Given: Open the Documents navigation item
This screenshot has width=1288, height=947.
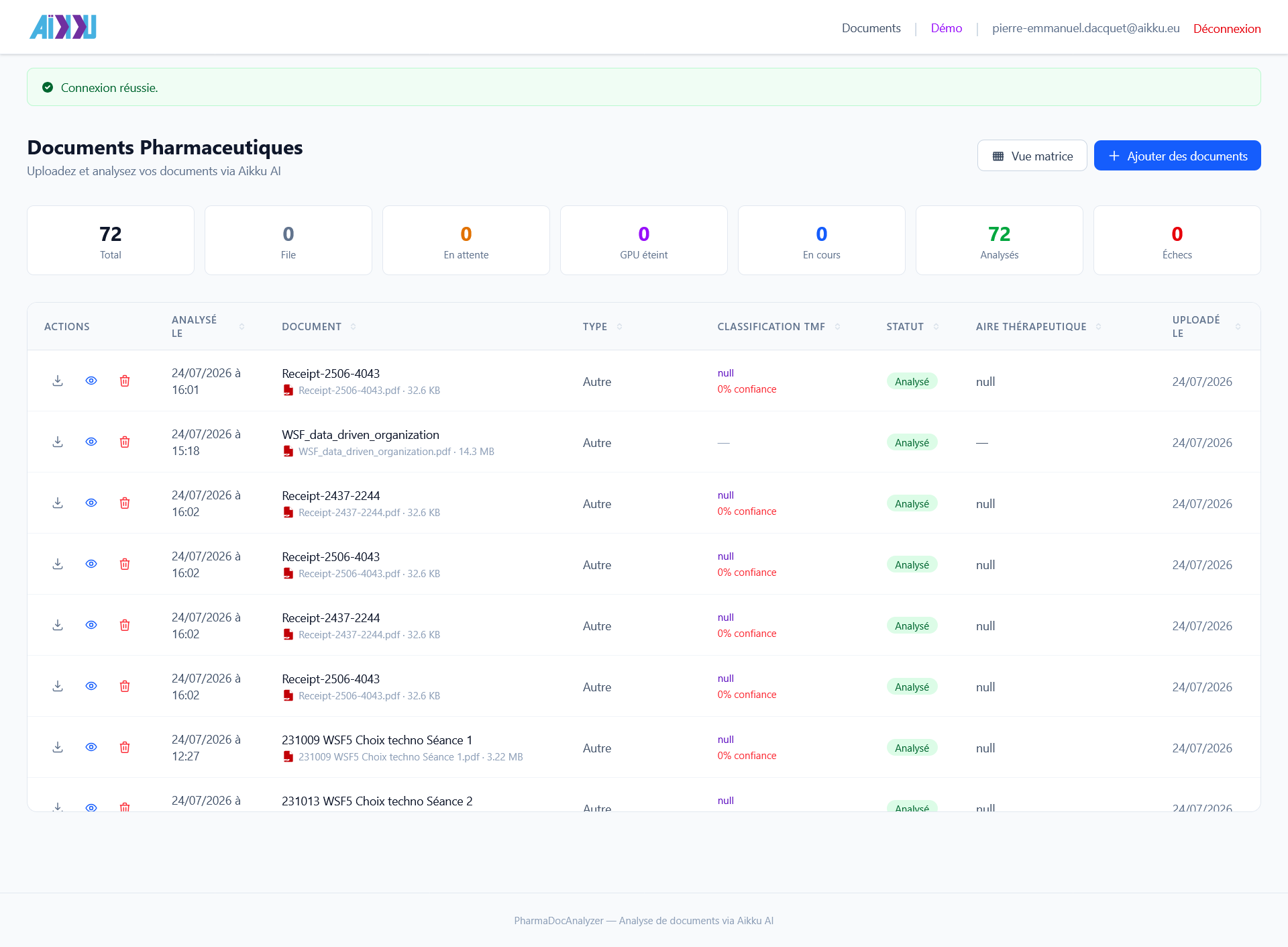Looking at the screenshot, I should tap(871, 28).
